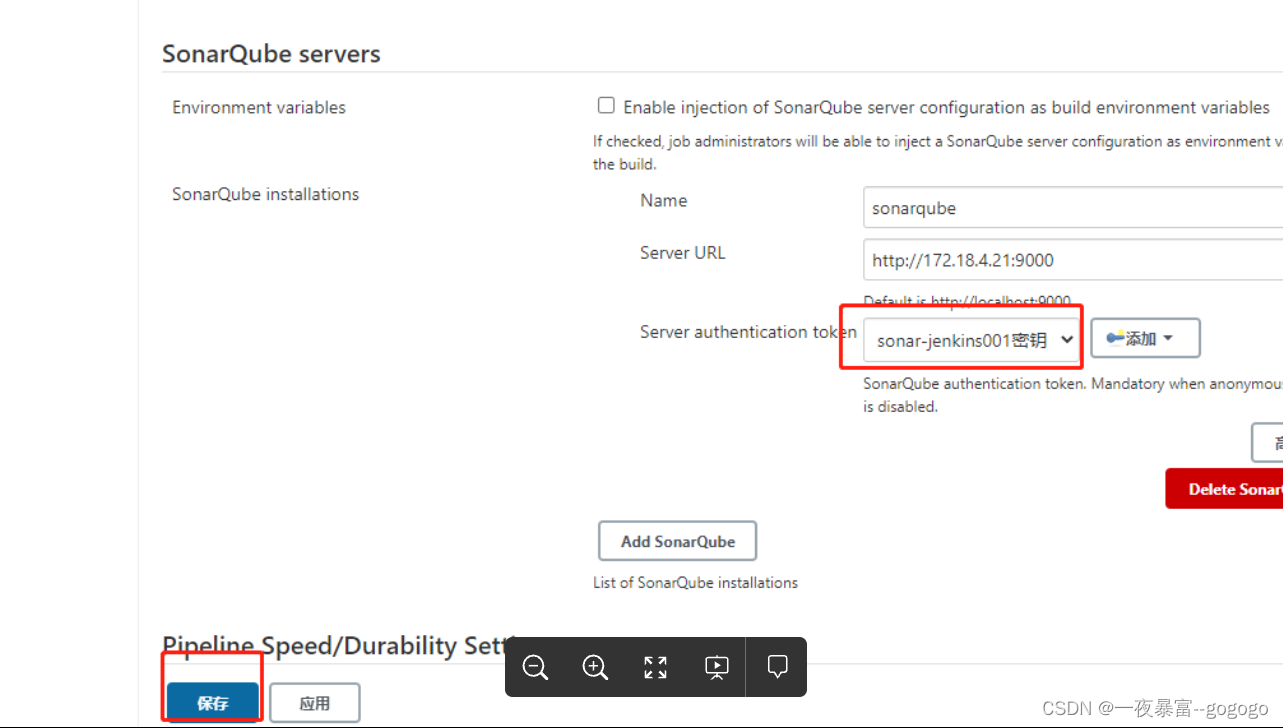Zoom out with the magnifier minus icon

(x=535, y=667)
